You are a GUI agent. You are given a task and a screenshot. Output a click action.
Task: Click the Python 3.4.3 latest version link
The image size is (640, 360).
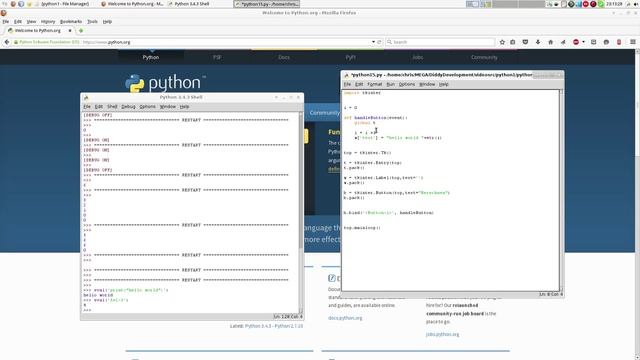(258, 326)
